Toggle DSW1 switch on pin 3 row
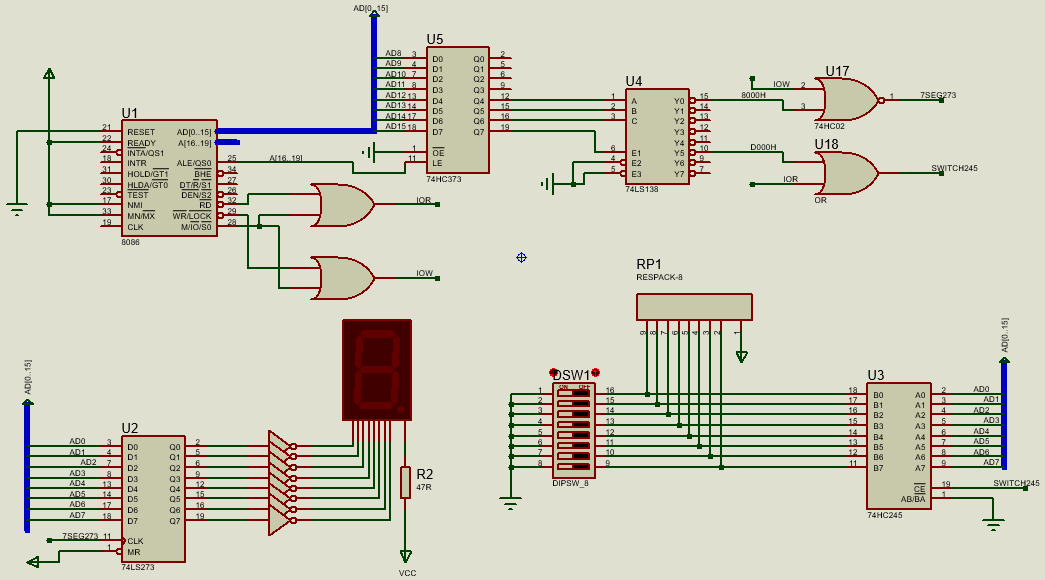Image resolution: width=1045 pixels, height=580 pixels. pyautogui.click(x=574, y=414)
